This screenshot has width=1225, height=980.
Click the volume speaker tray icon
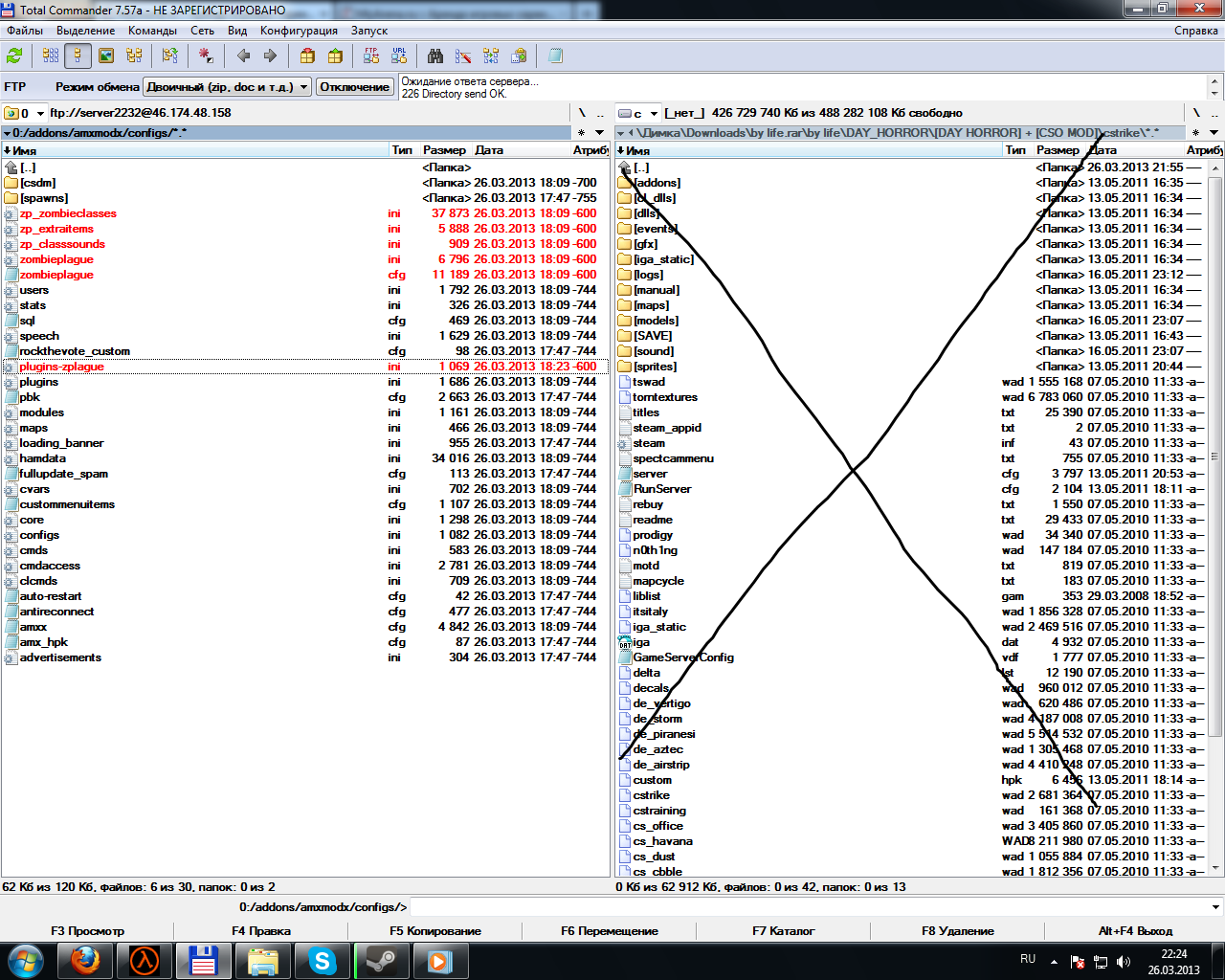1124,962
